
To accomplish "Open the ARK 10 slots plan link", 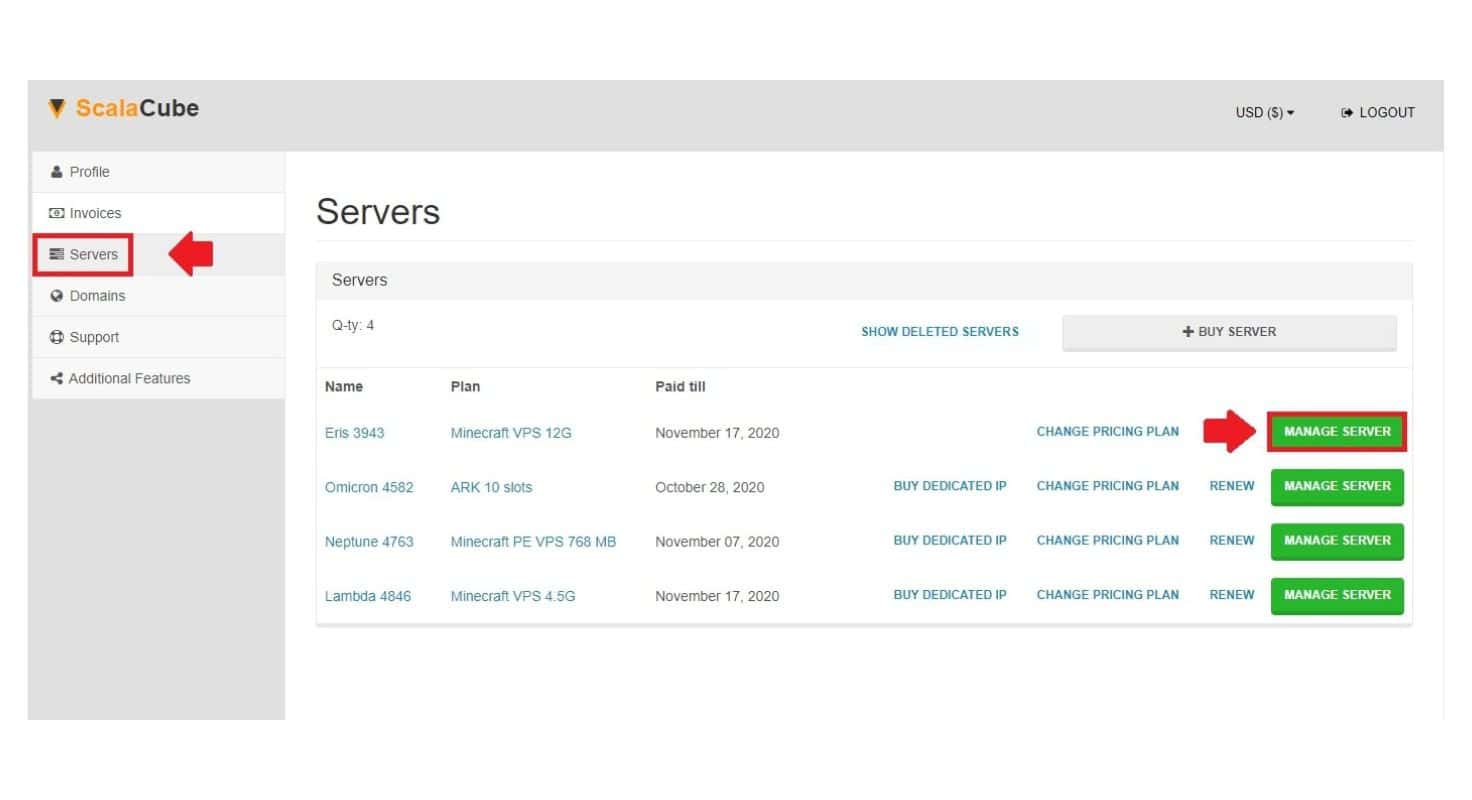I will tap(491, 488).
